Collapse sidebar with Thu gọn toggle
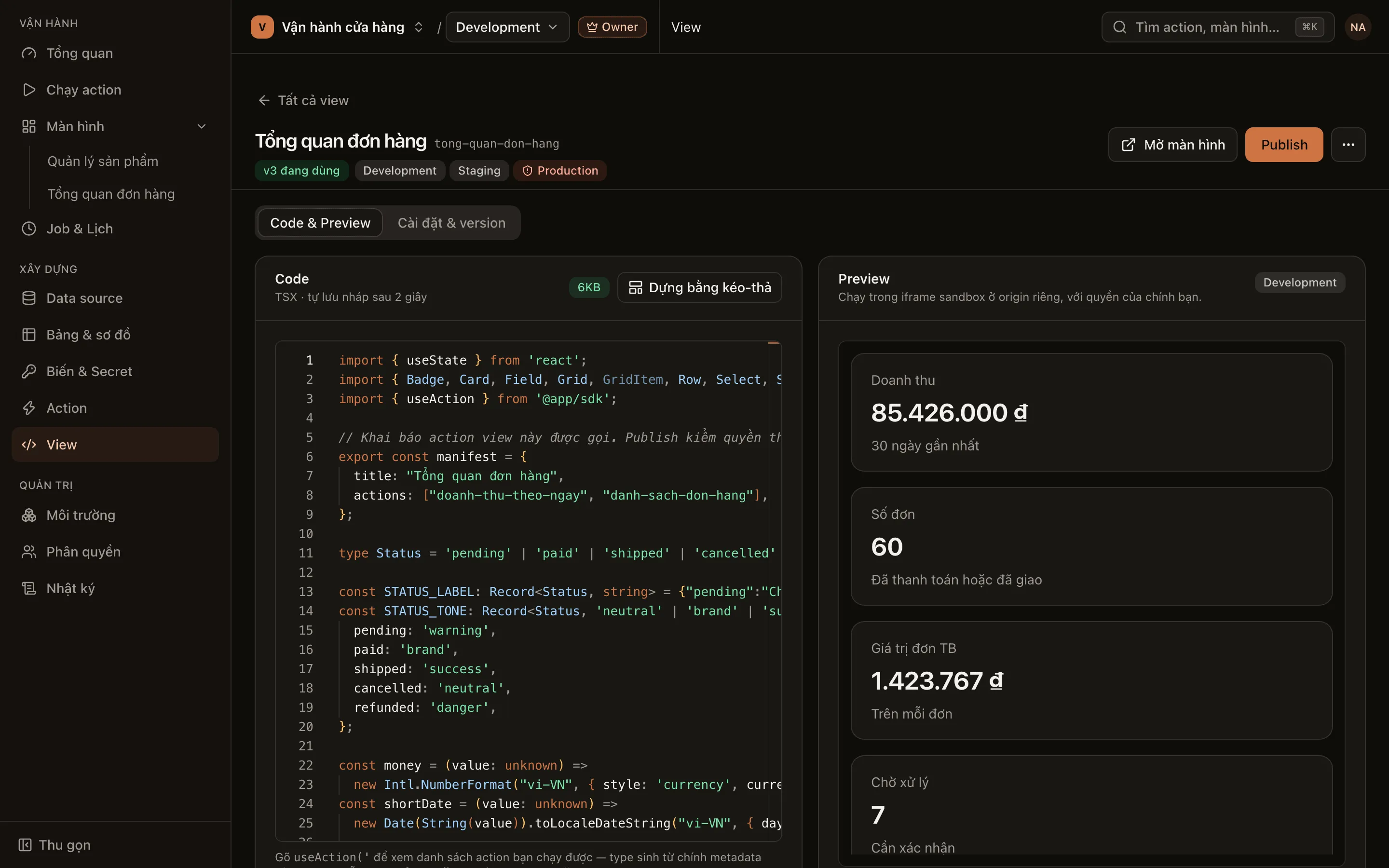Image resolution: width=1389 pixels, height=868 pixels. [x=55, y=845]
